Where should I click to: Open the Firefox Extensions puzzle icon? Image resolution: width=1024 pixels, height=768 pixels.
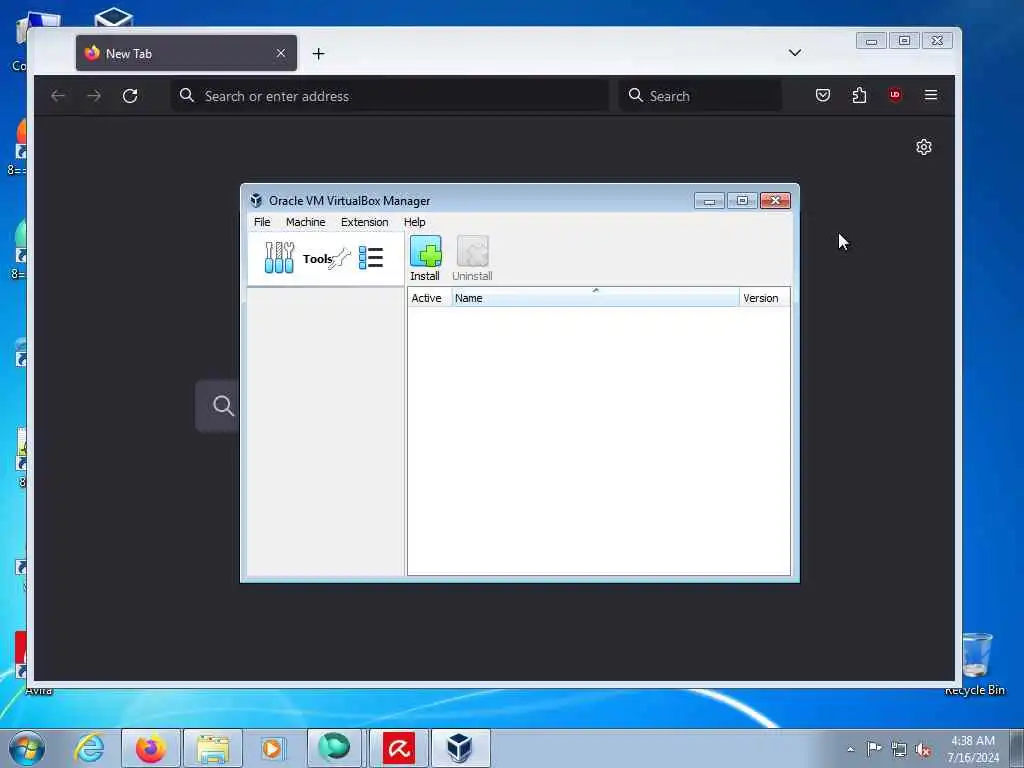[x=859, y=95]
